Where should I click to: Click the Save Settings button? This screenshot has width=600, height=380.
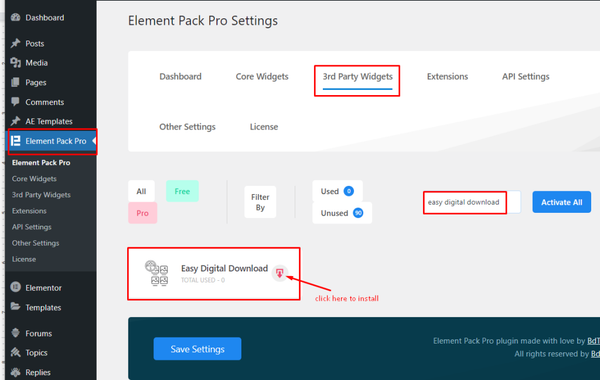point(197,349)
